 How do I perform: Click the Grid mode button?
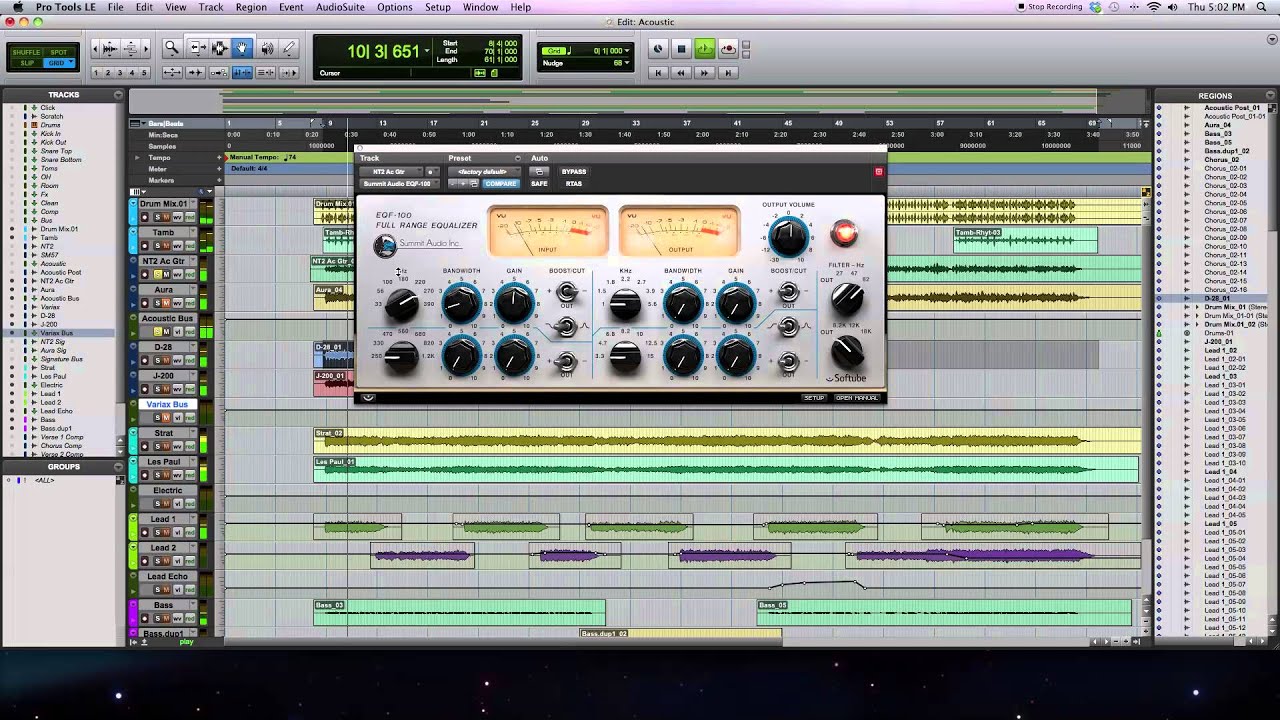(57, 63)
